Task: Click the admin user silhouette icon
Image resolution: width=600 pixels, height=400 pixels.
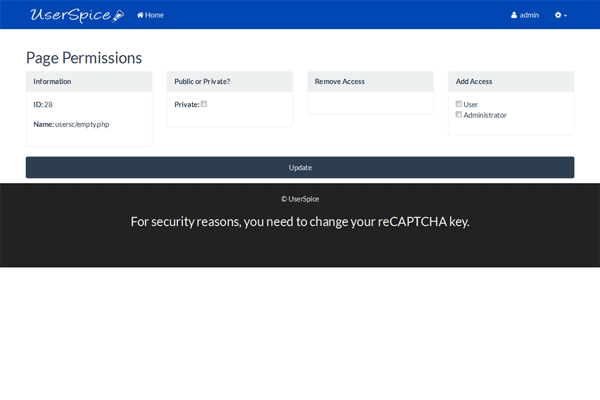Action: (514, 15)
